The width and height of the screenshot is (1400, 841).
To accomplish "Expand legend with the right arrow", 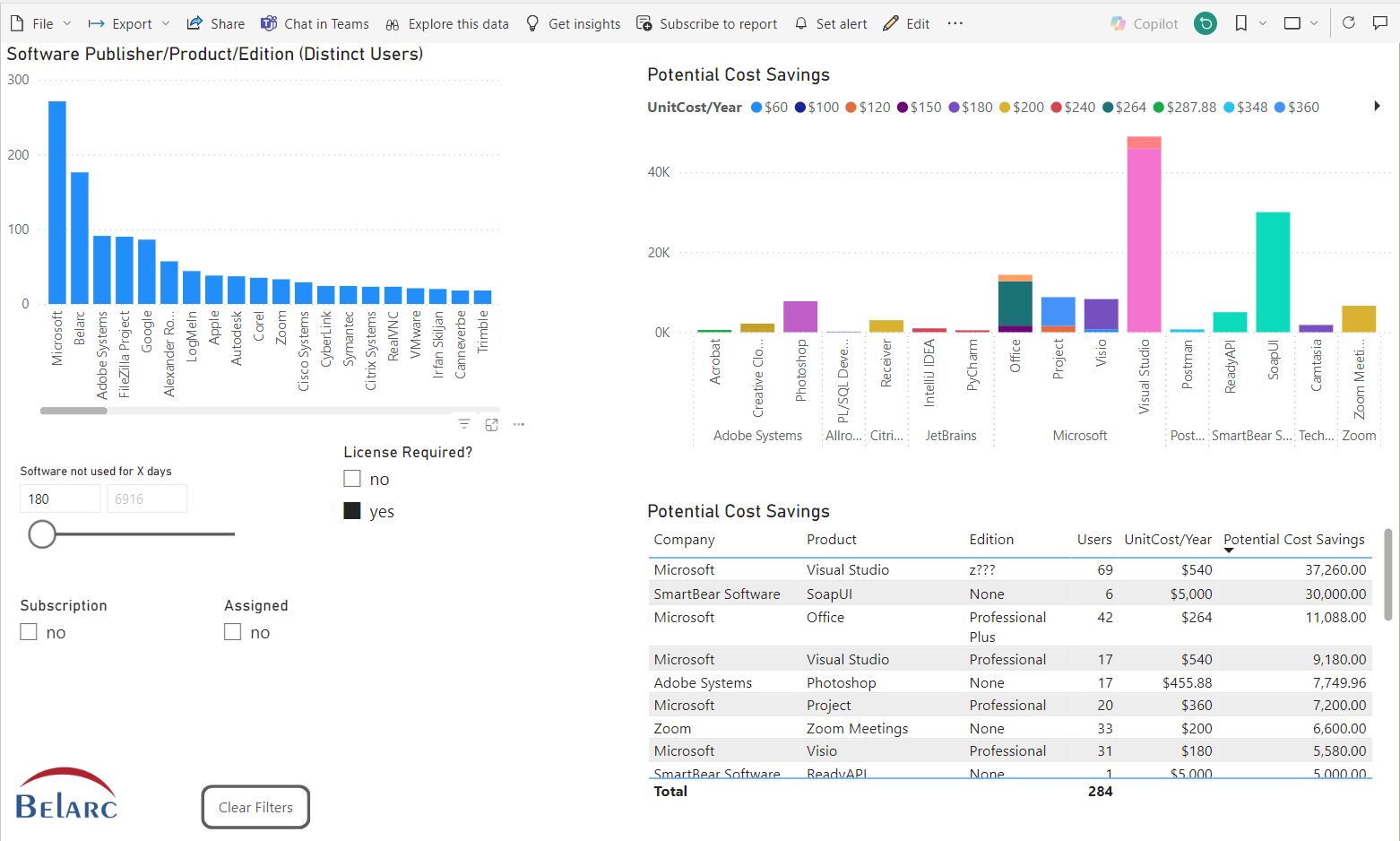I will pos(1377,107).
